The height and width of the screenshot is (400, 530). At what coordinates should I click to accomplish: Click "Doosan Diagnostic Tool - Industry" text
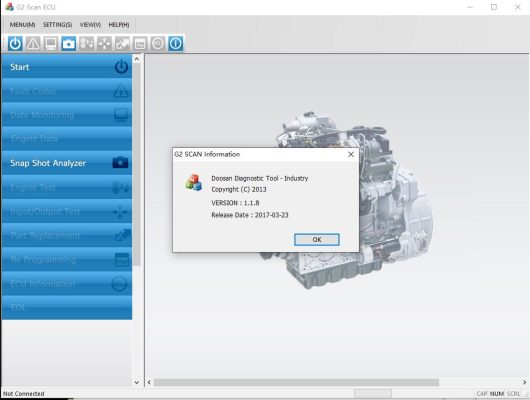tap(260, 178)
